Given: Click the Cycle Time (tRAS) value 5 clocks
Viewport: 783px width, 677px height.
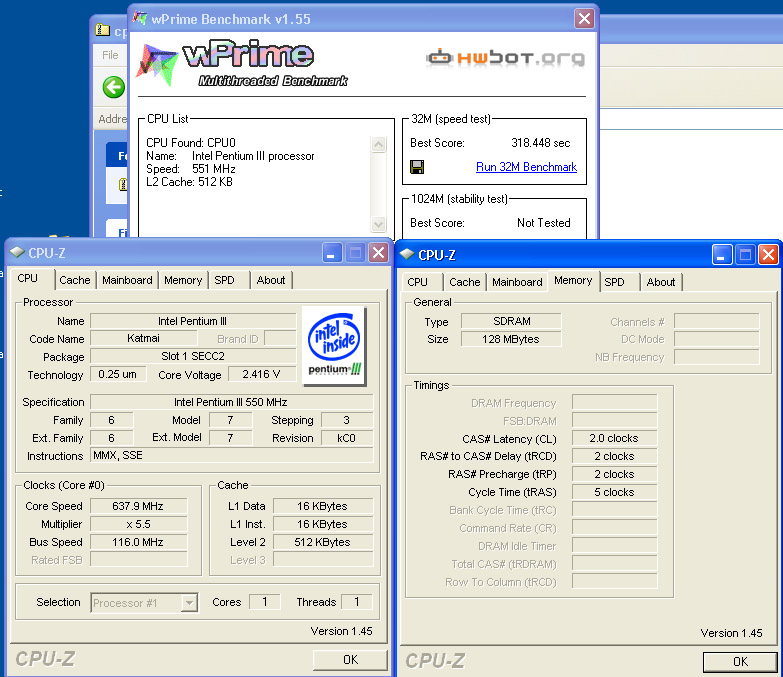Looking at the screenshot, I should [614, 492].
